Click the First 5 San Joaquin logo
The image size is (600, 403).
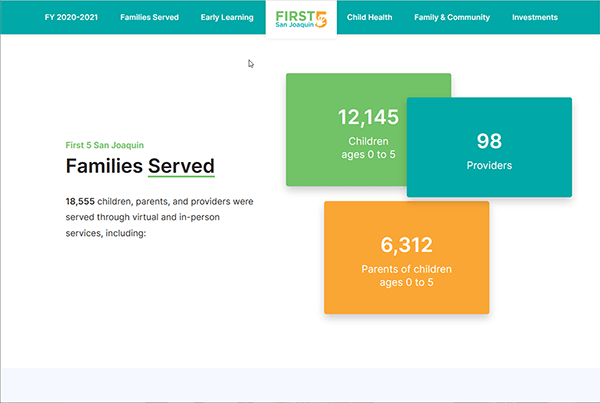point(301,19)
